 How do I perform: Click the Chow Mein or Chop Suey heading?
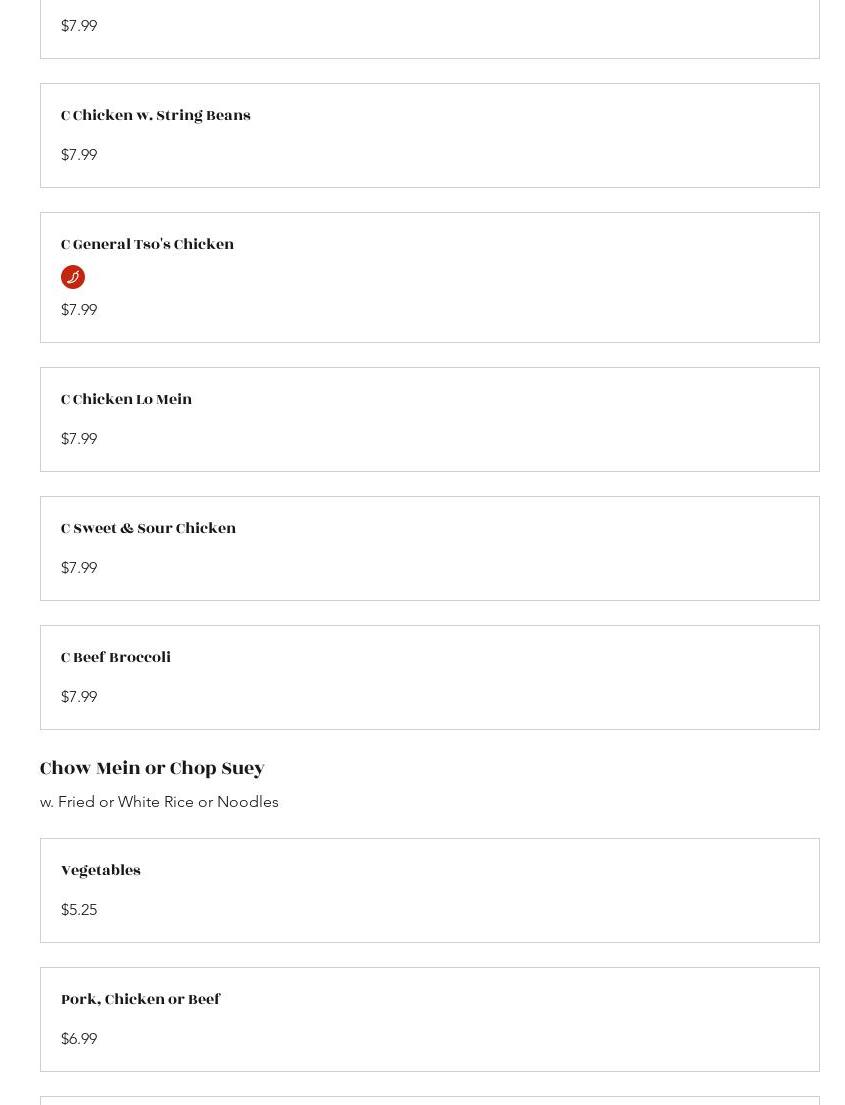click(x=152, y=768)
